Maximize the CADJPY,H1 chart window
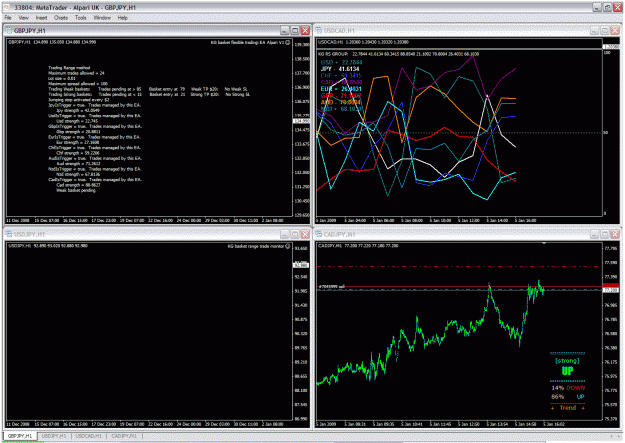Viewport: 625px width, 443px height. pos(605,234)
